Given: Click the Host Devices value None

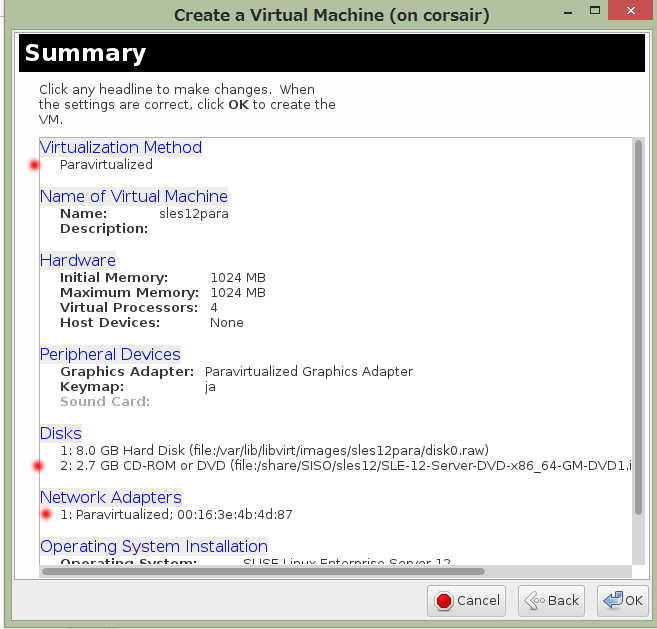Looking at the screenshot, I should (227, 323).
